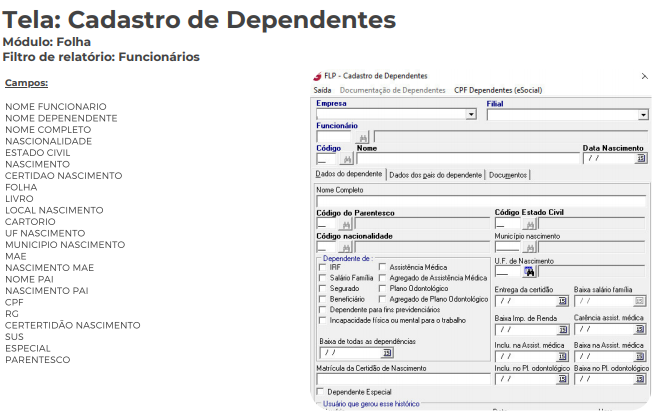Click the Código do Parentesco code field
658x415 pixels.
[326, 224]
